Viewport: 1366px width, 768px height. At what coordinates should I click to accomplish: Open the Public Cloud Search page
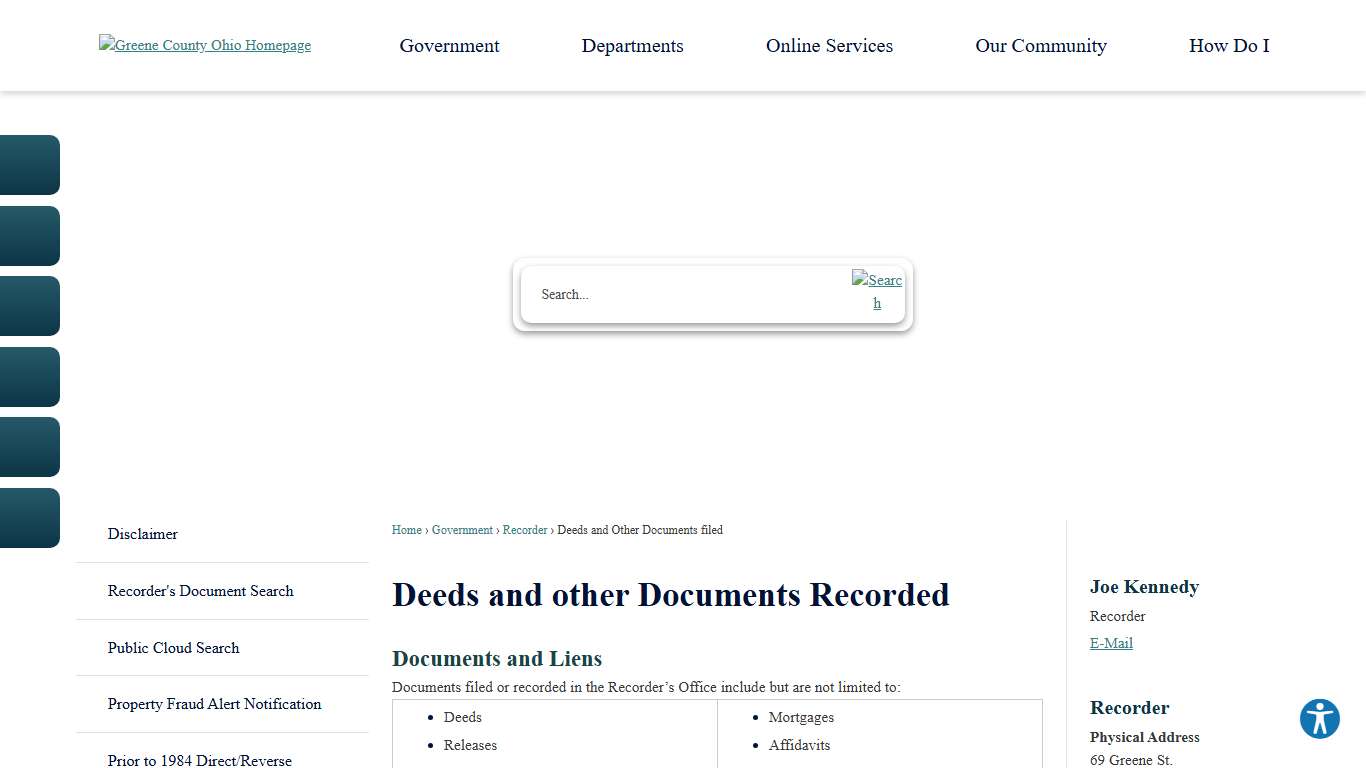(173, 648)
